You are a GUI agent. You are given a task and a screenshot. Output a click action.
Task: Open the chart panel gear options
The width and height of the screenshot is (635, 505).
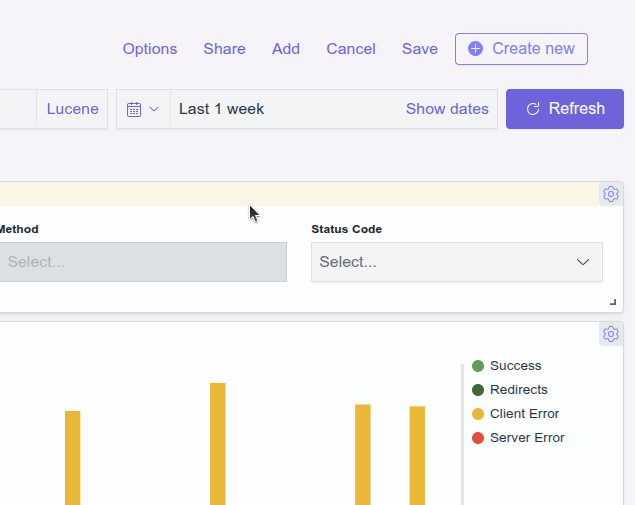pyautogui.click(x=610, y=334)
